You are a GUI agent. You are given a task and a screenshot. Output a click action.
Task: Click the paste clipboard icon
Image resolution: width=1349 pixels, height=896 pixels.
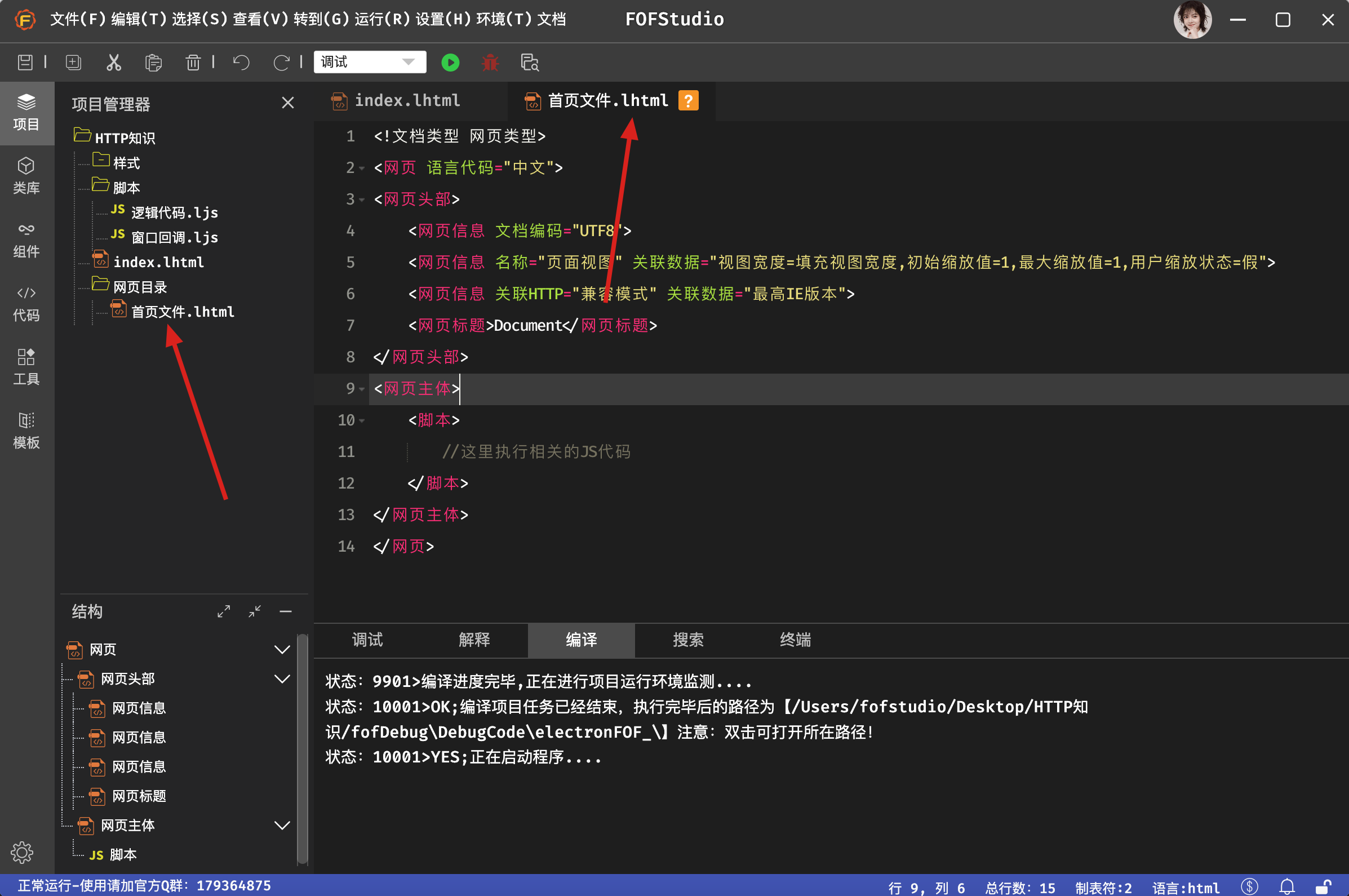tap(153, 63)
